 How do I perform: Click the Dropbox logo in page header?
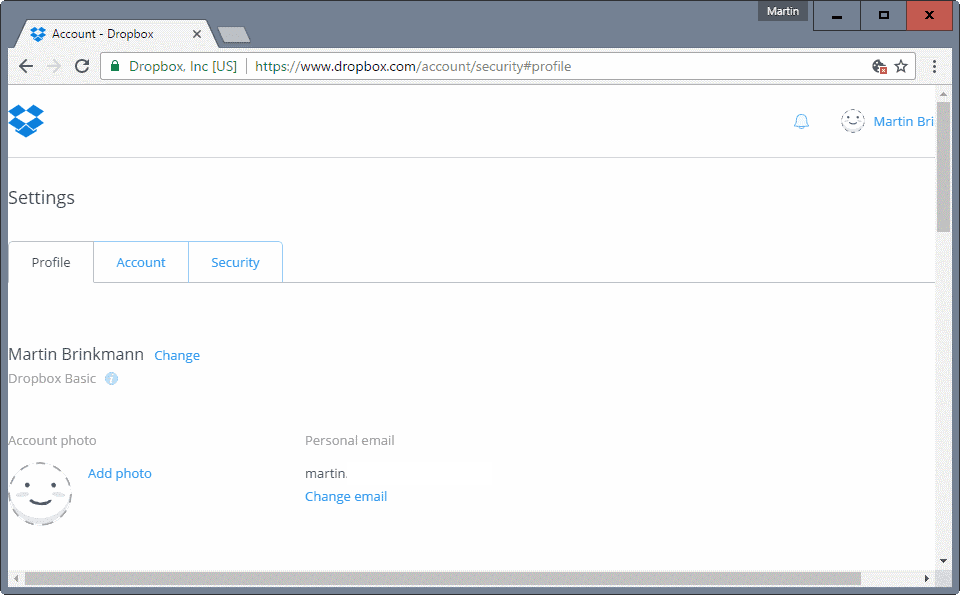[26, 121]
